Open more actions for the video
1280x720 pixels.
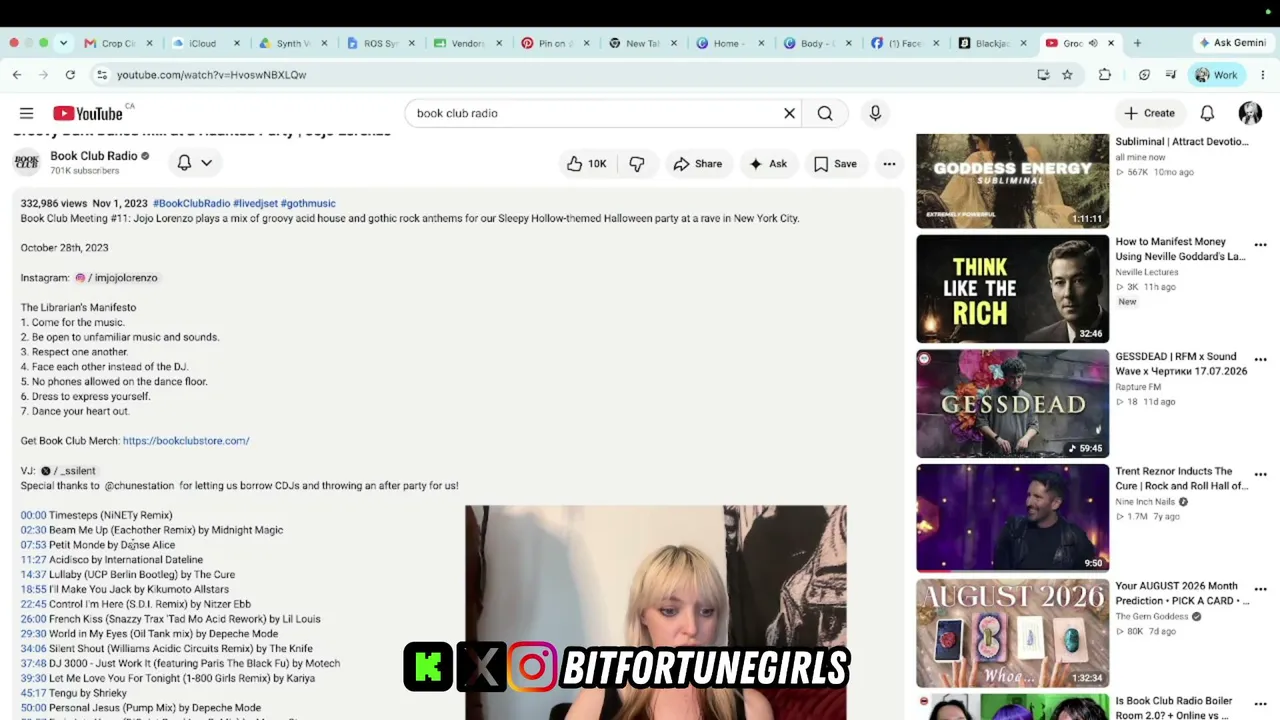[x=889, y=164]
